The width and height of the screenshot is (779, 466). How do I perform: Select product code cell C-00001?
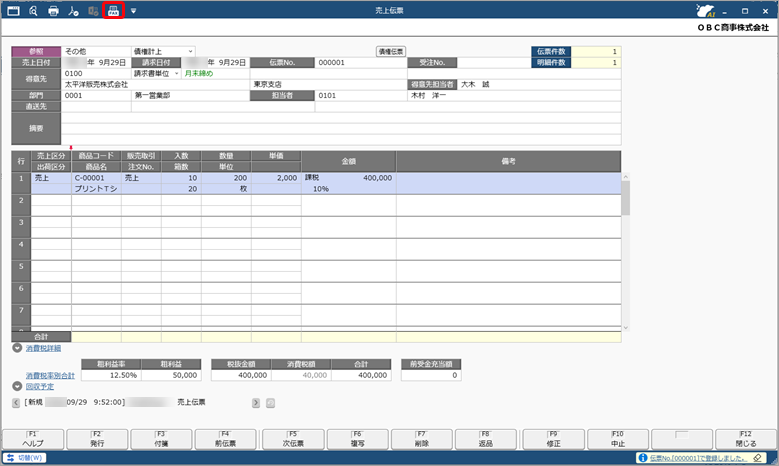(96, 177)
